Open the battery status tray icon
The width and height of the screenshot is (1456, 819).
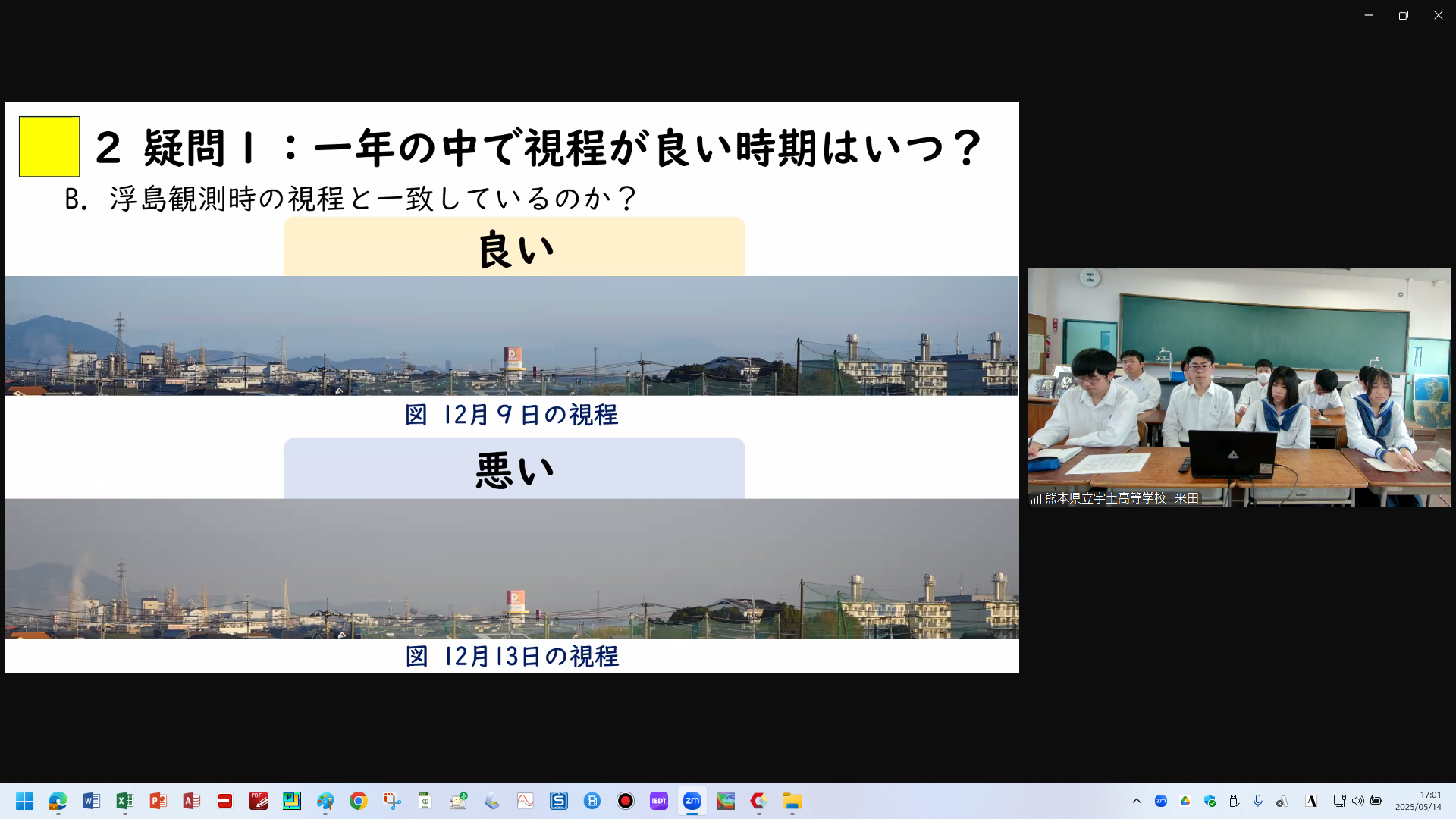(1376, 801)
